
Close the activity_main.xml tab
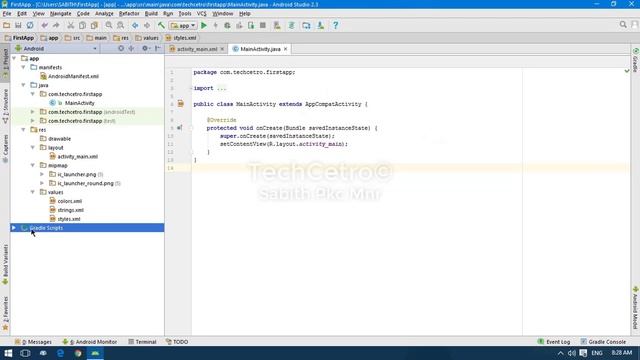[x=222, y=49]
